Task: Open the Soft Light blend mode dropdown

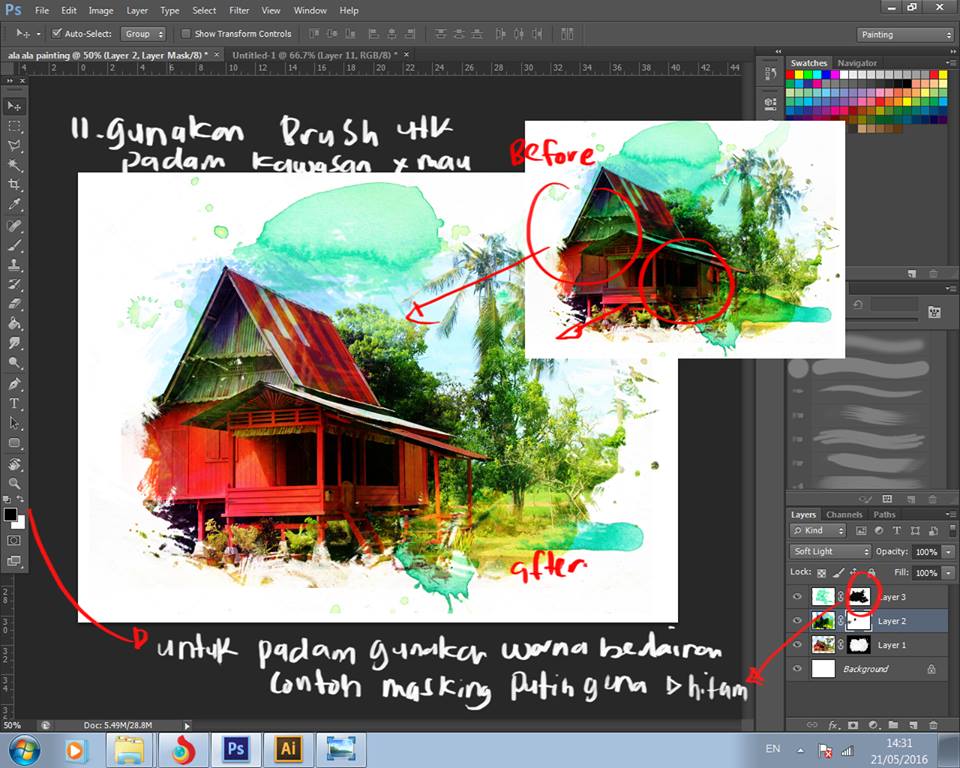Action: pyautogui.click(x=831, y=552)
